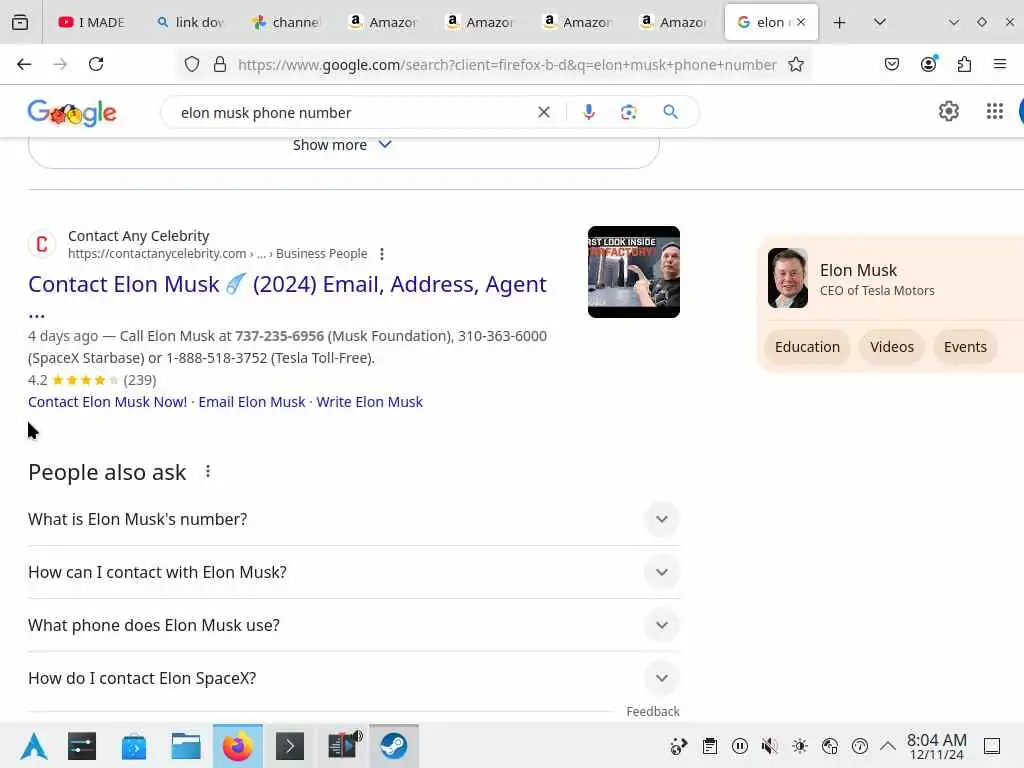The image size is (1024, 768).
Task: Close the elon Google tab
Action: (801, 22)
